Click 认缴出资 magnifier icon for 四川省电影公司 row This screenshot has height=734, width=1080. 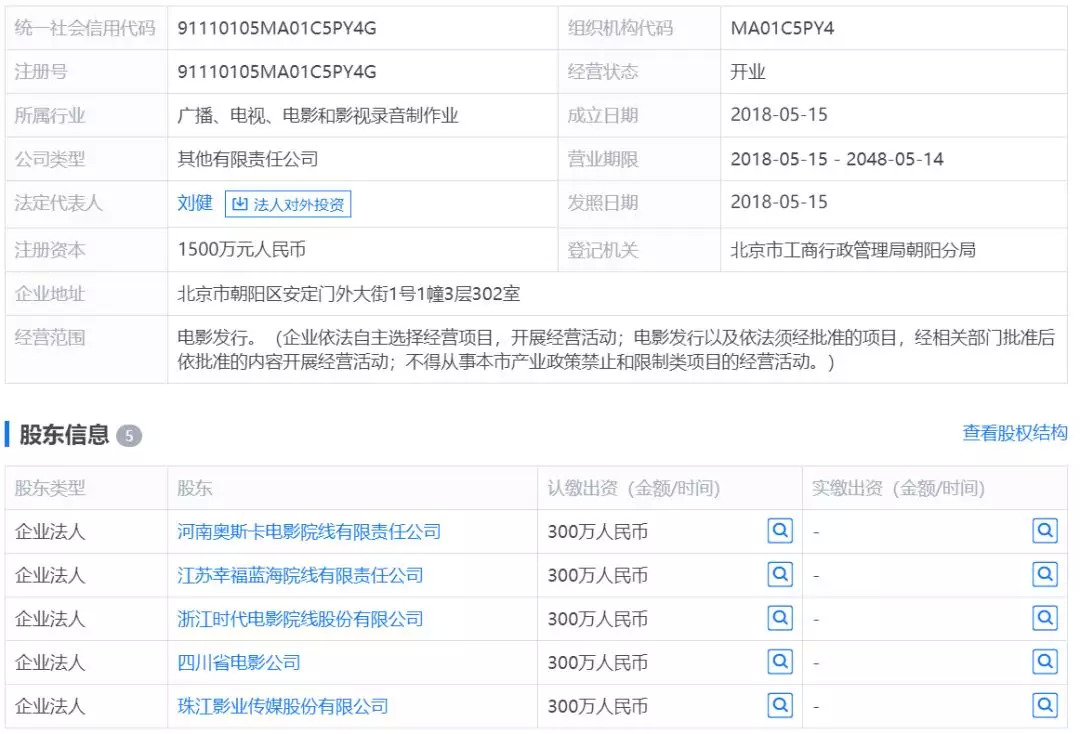(x=780, y=662)
